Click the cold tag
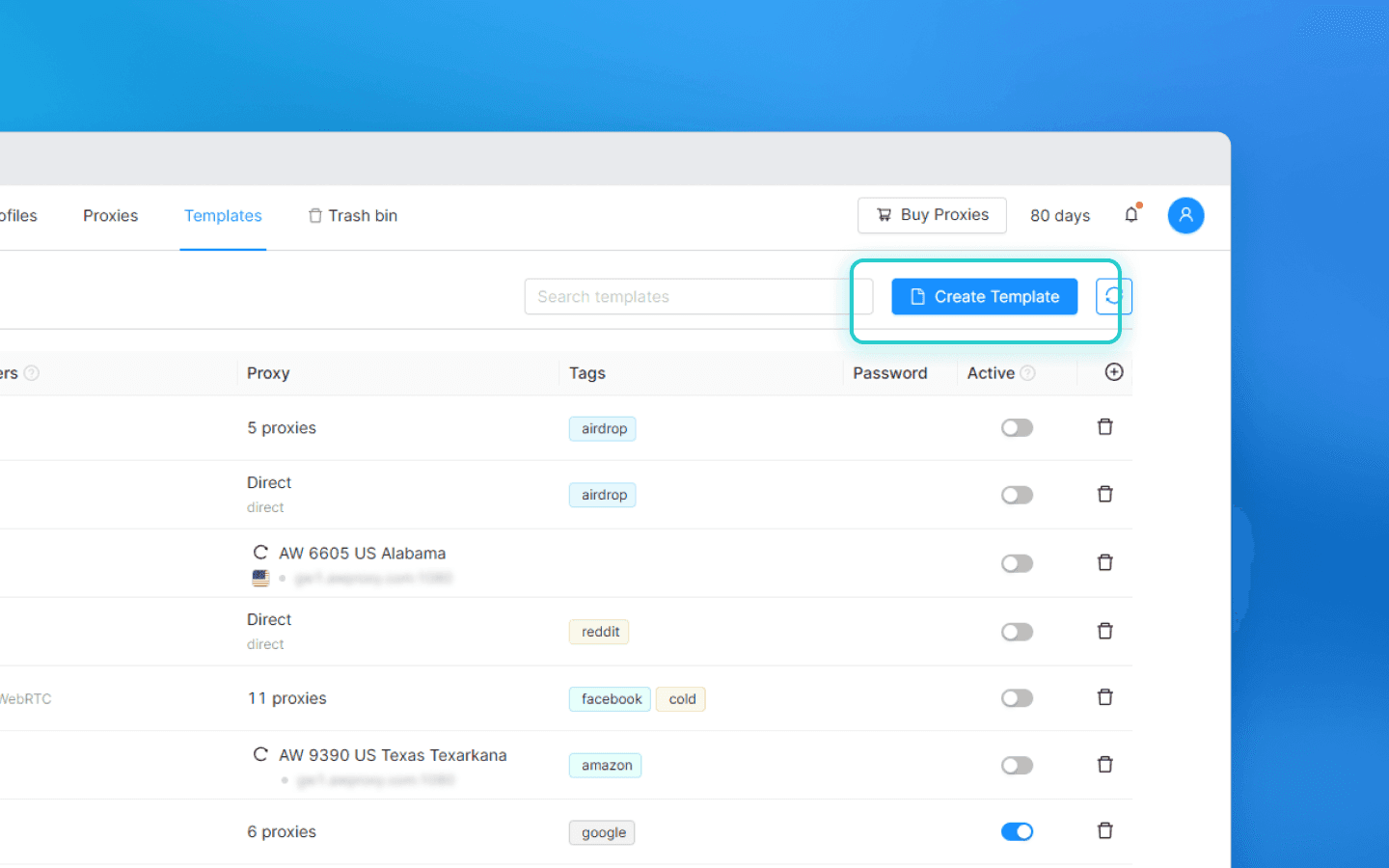1389x868 pixels. [x=682, y=699]
